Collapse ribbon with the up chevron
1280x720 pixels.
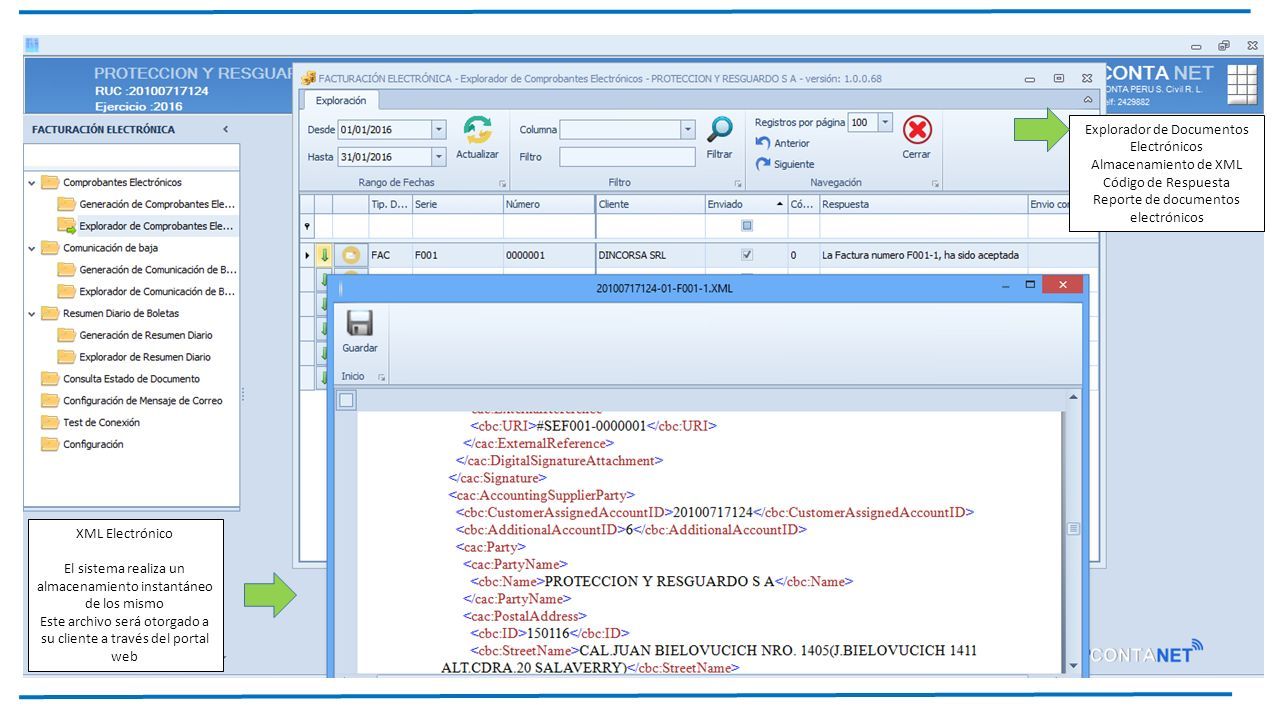pos(1087,100)
